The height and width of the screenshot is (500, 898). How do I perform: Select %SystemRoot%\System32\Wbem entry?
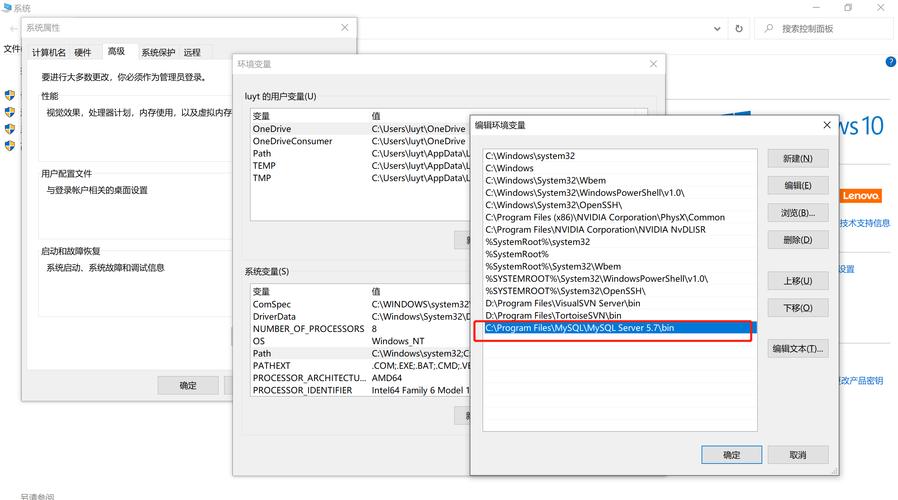pos(620,266)
